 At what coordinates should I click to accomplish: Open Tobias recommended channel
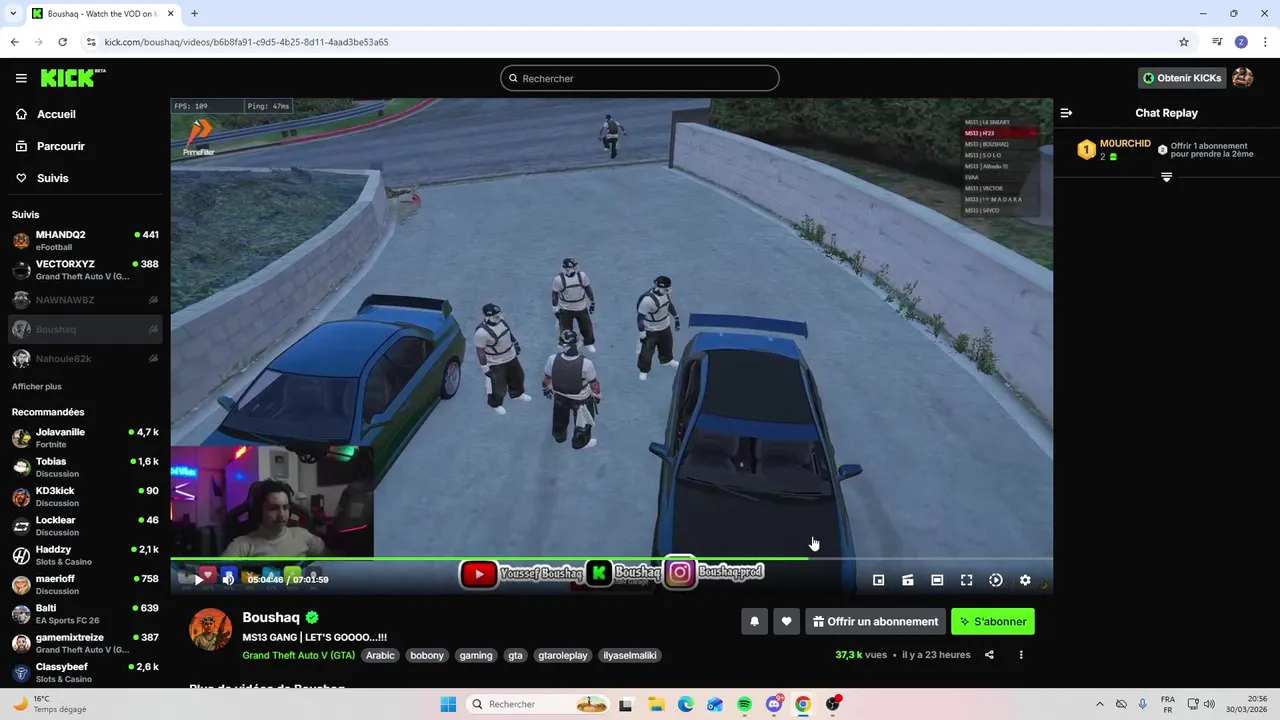coord(85,467)
